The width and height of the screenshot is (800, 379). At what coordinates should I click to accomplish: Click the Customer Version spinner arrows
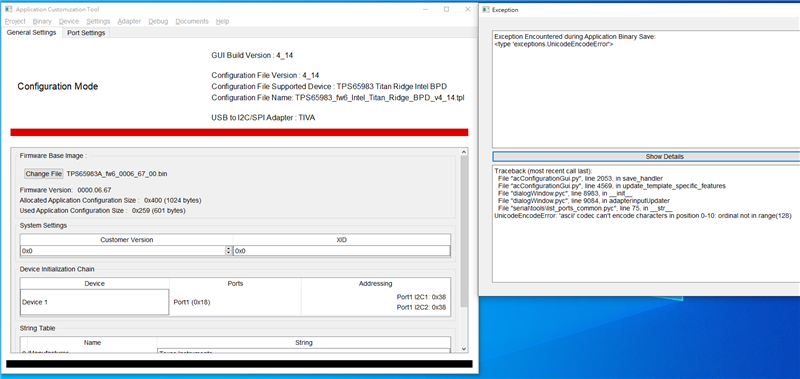coord(229,251)
